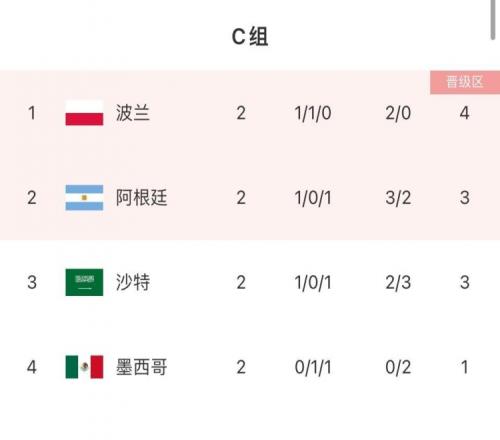Image resolution: width=500 pixels, height=440 pixels.
Task: Select the 墨西哥 team name
Action: click(x=141, y=367)
